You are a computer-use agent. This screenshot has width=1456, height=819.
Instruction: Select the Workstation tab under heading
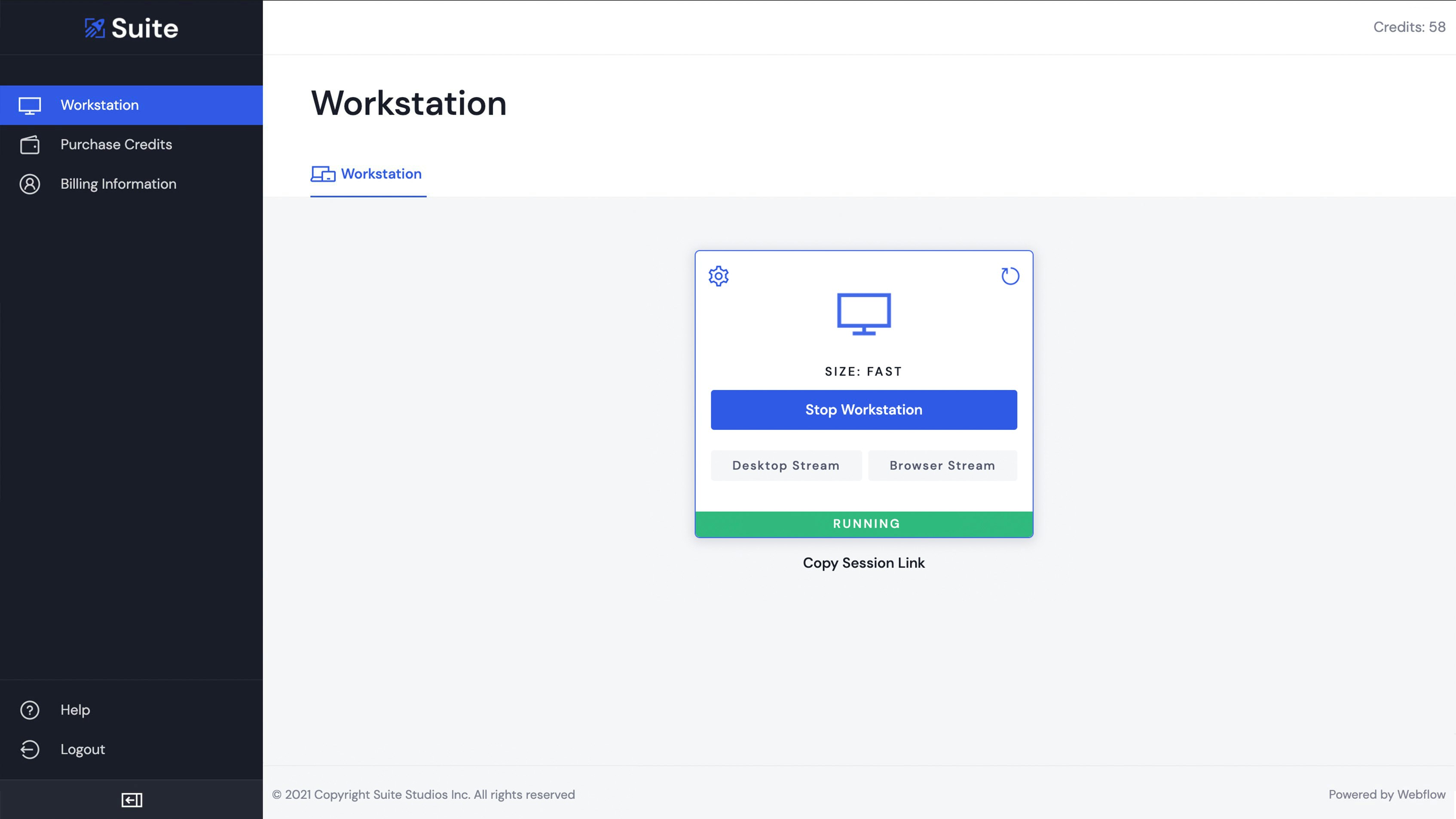click(368, 174)
